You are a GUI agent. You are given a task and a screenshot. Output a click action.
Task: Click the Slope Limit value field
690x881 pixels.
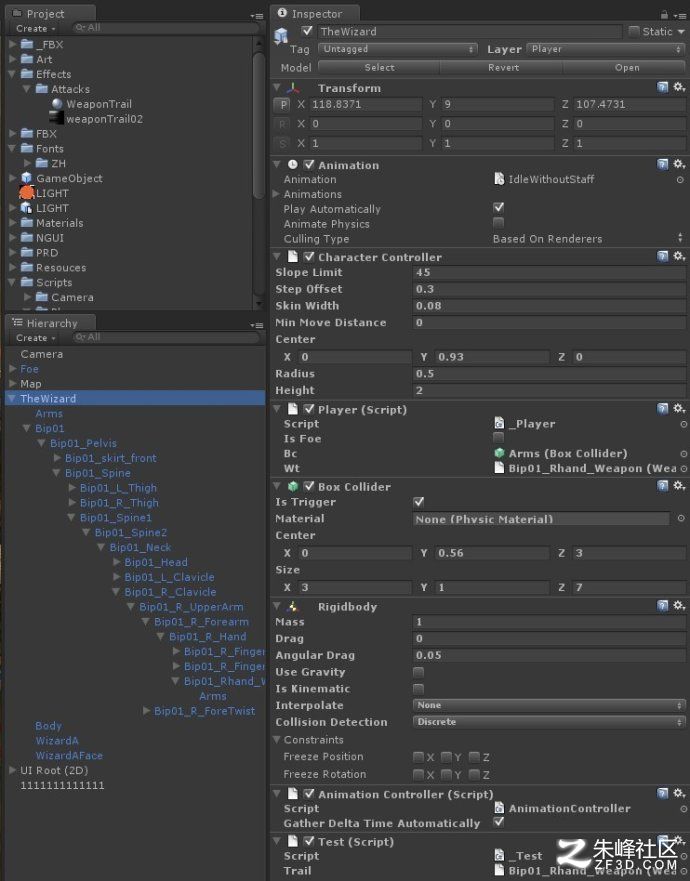549,273
